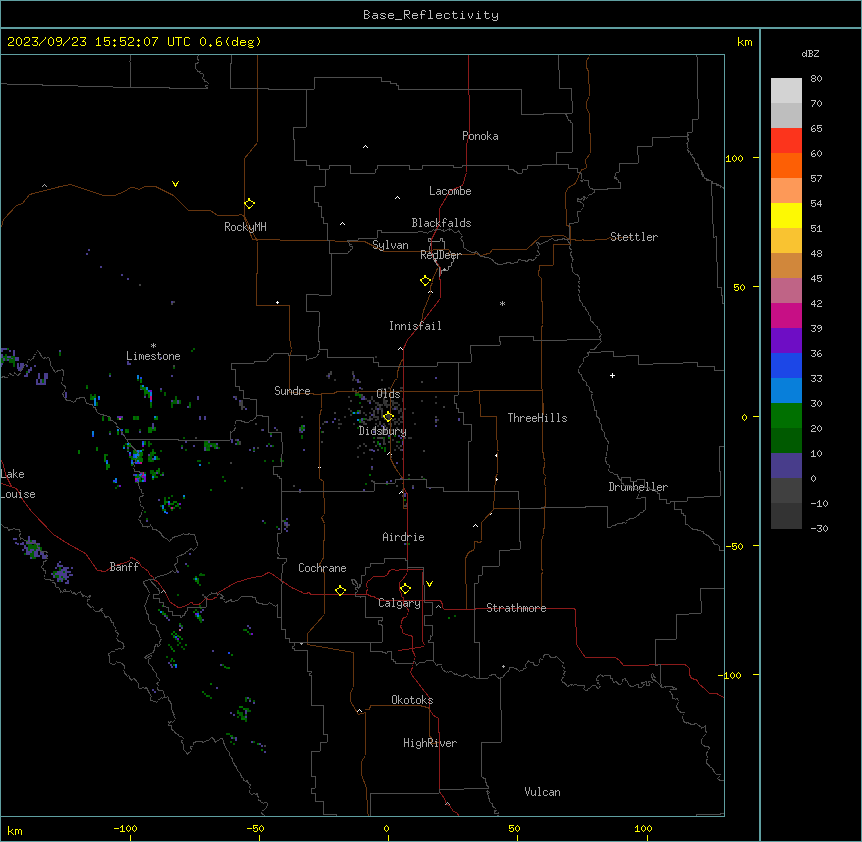Click the RedDeer city label
The image size is (862, 842).
click(440, 255)
